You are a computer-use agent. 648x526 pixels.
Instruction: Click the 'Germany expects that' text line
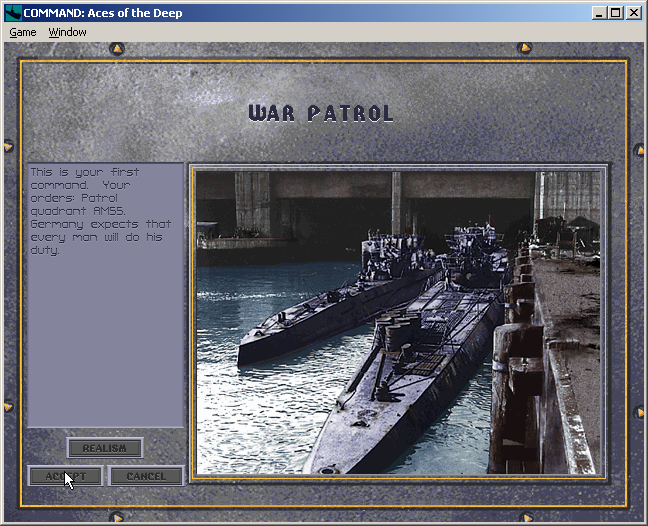tap(100, 224)
